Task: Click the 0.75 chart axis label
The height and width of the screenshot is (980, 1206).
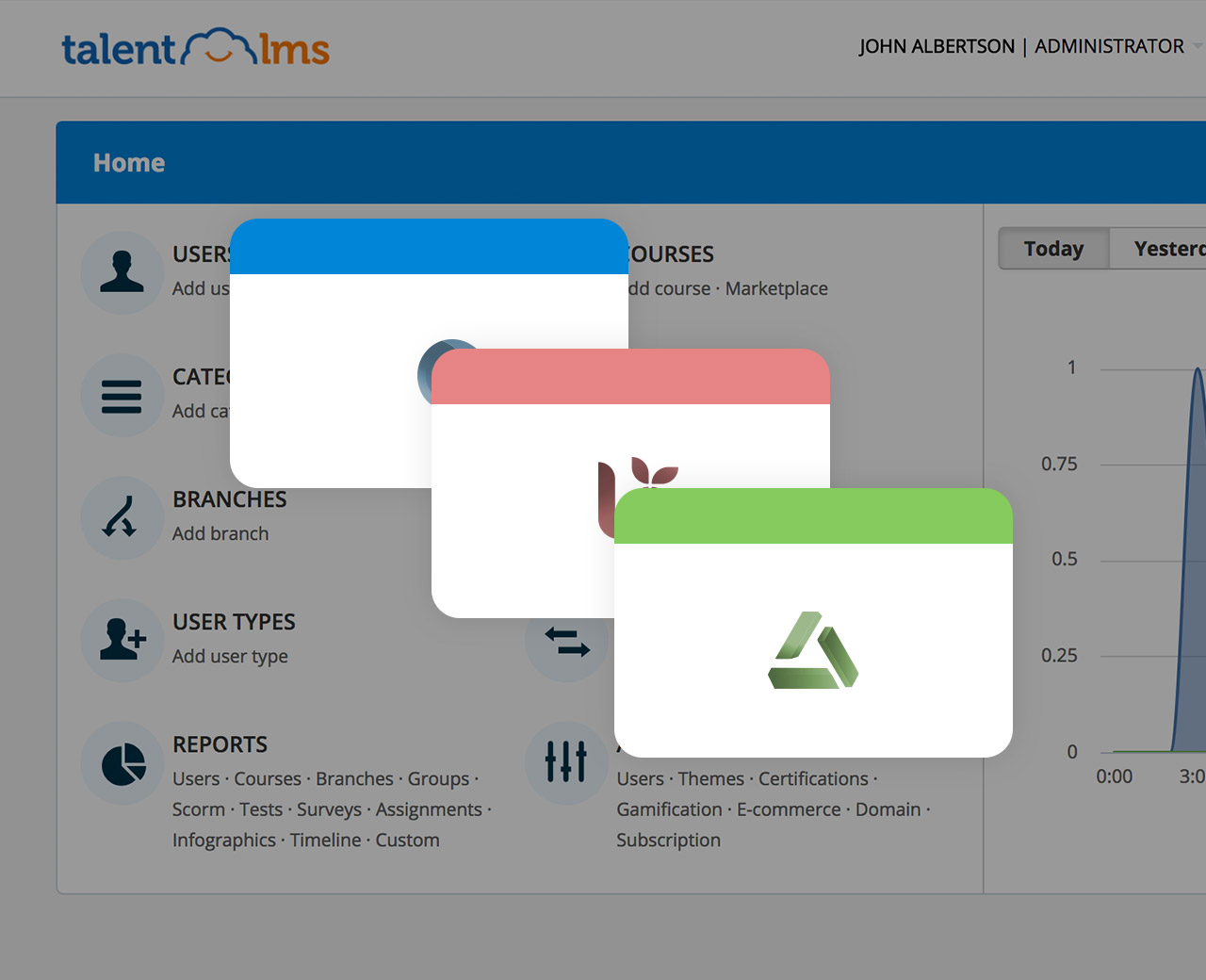Action: click(x=1059, y=464)
